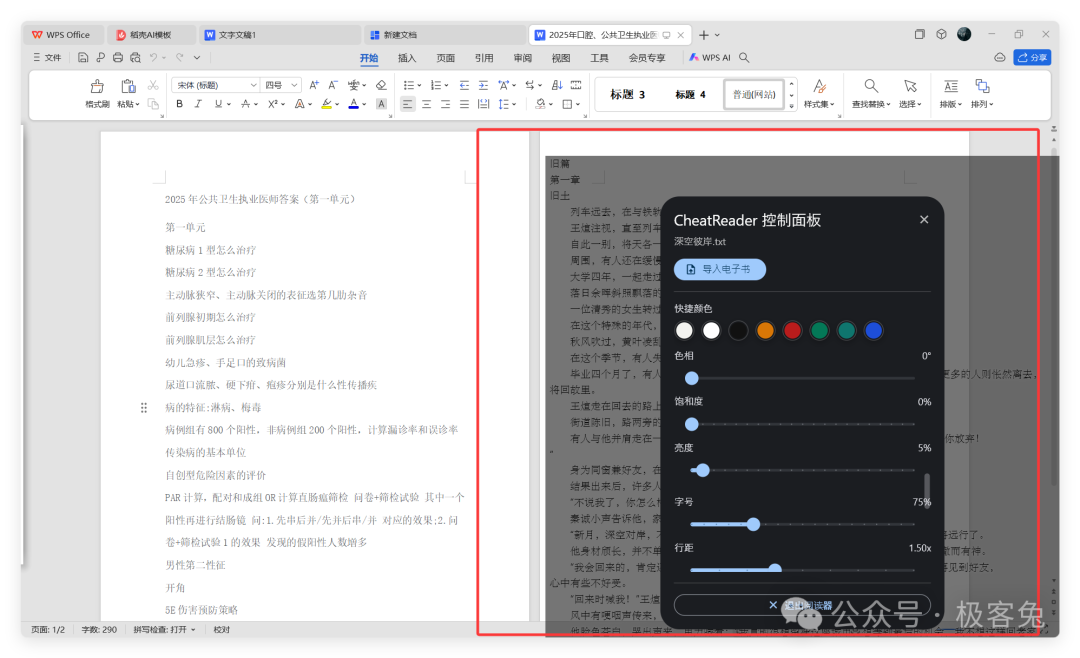Open the 引用 References ribbon tab
This screenshot has height=658, width=1080.
click(484, 58)
